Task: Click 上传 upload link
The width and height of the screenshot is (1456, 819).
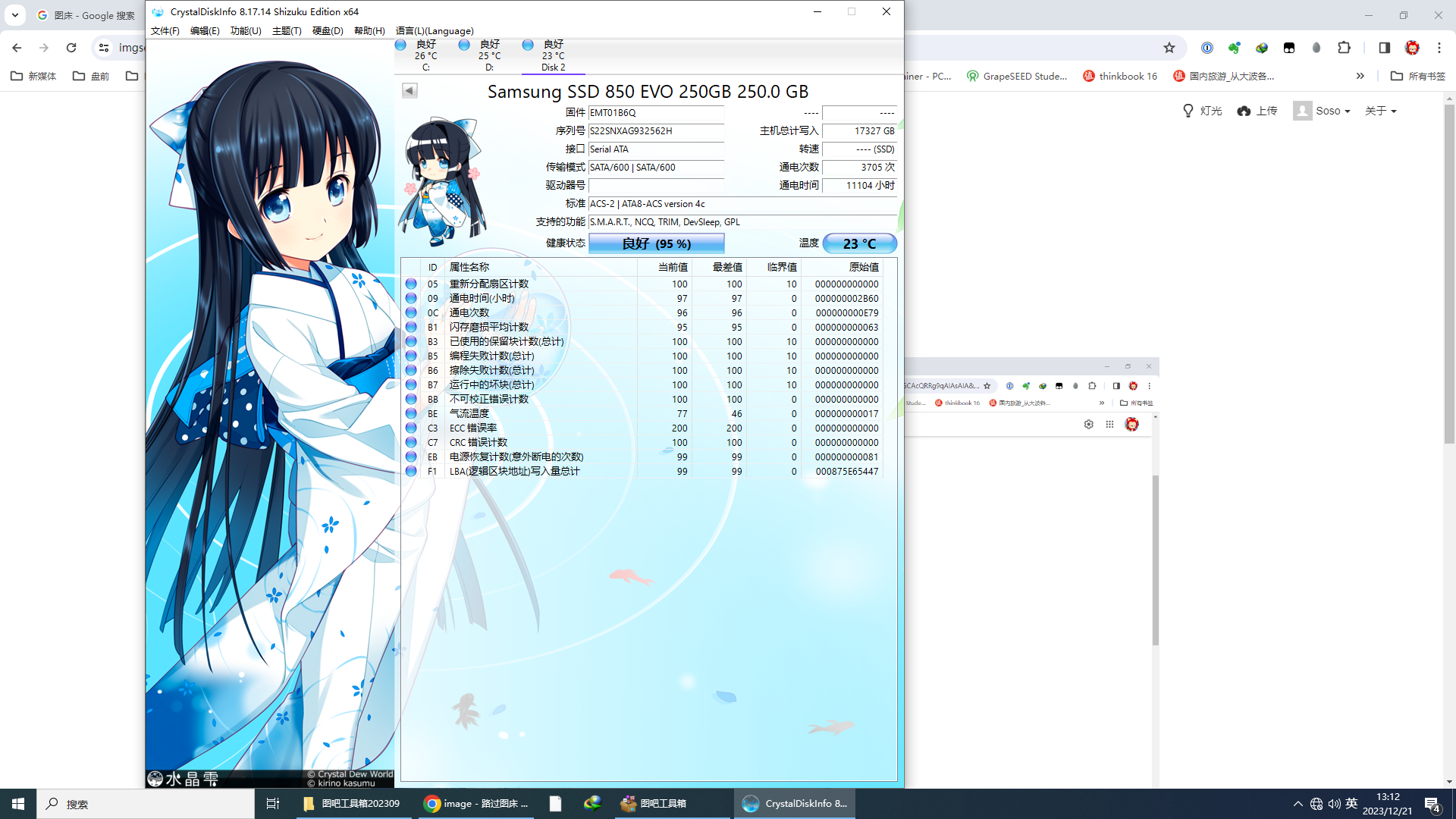Action: point(1257,111)
